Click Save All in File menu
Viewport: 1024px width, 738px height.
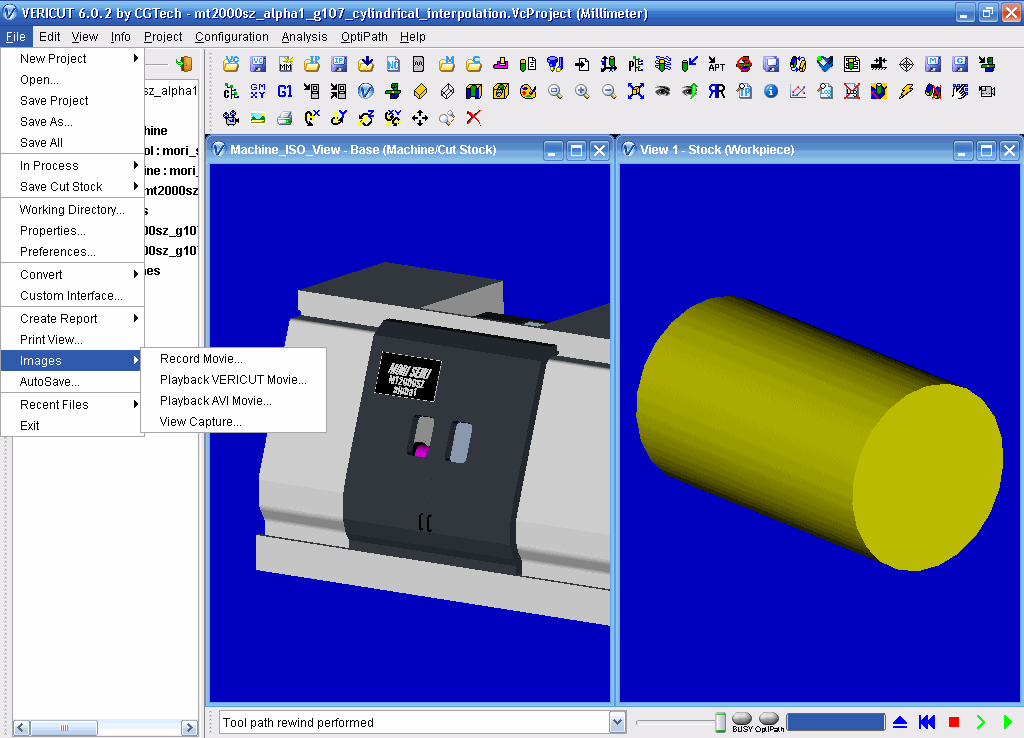(x=72, y=142)
